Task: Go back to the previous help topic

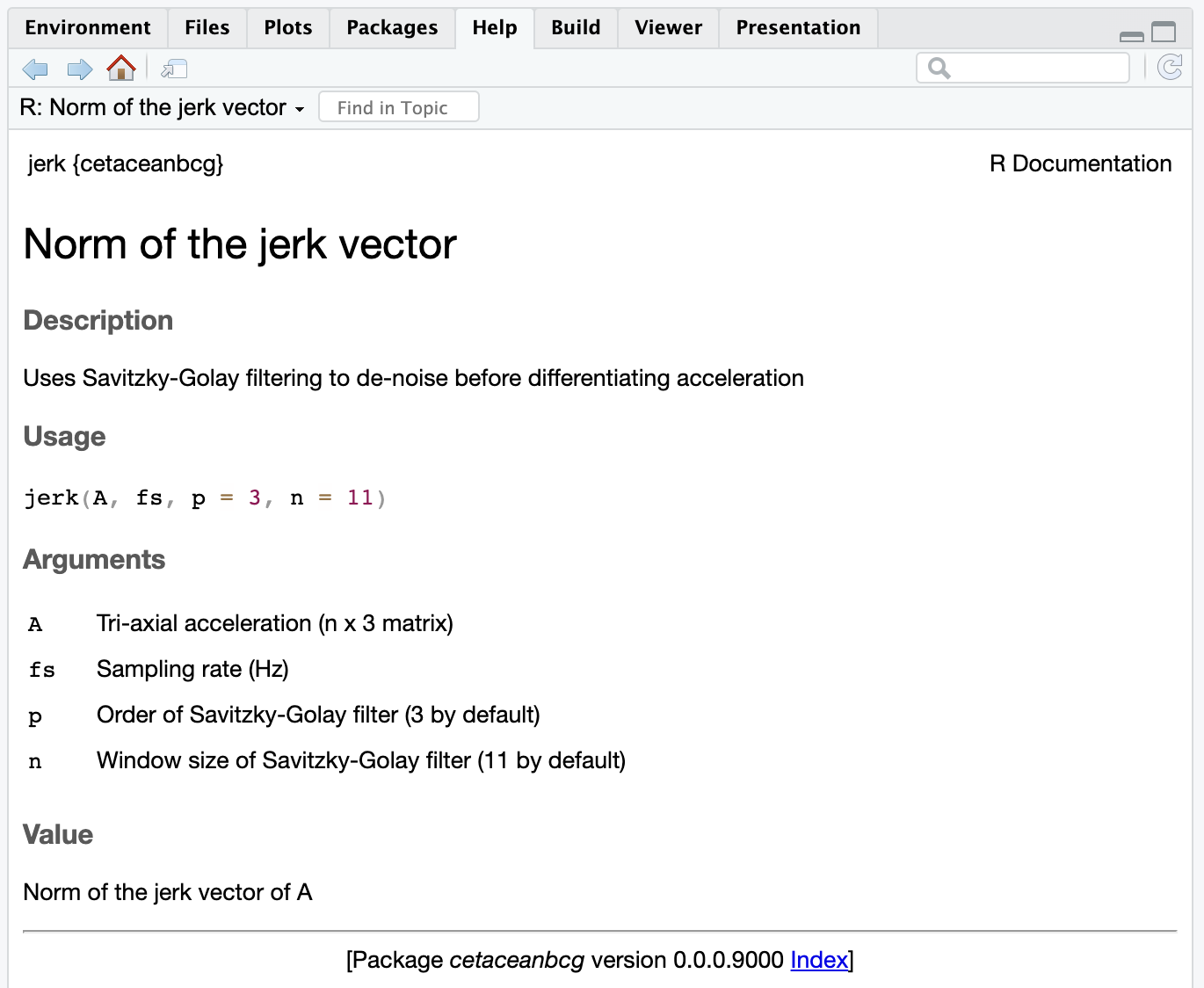Action: (x=35, y=69)
